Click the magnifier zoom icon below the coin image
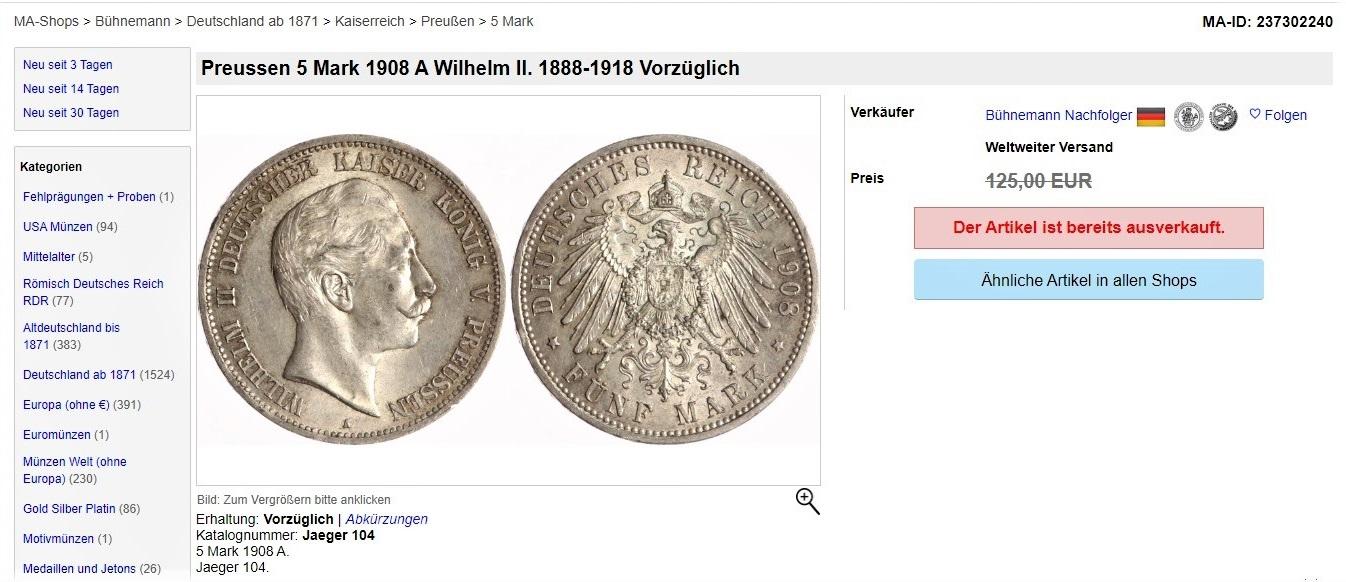Viewport: 1346px width, 582px height. [808, 502]
